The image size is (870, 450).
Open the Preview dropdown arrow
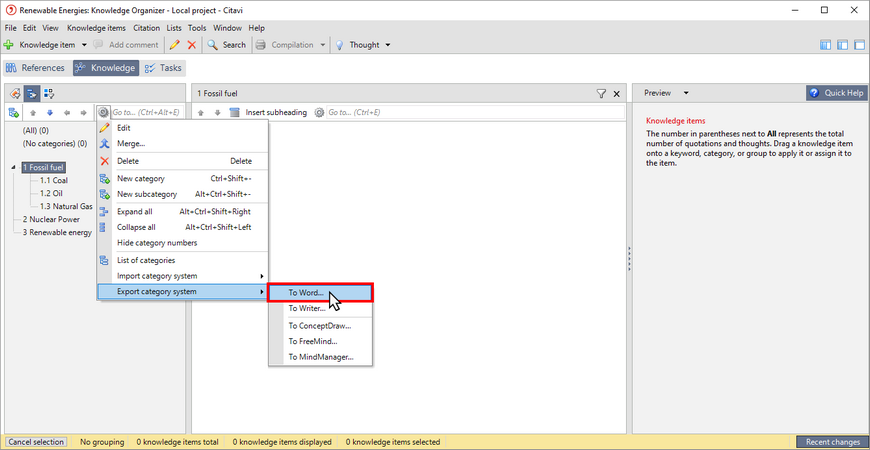tap(686, 93)
